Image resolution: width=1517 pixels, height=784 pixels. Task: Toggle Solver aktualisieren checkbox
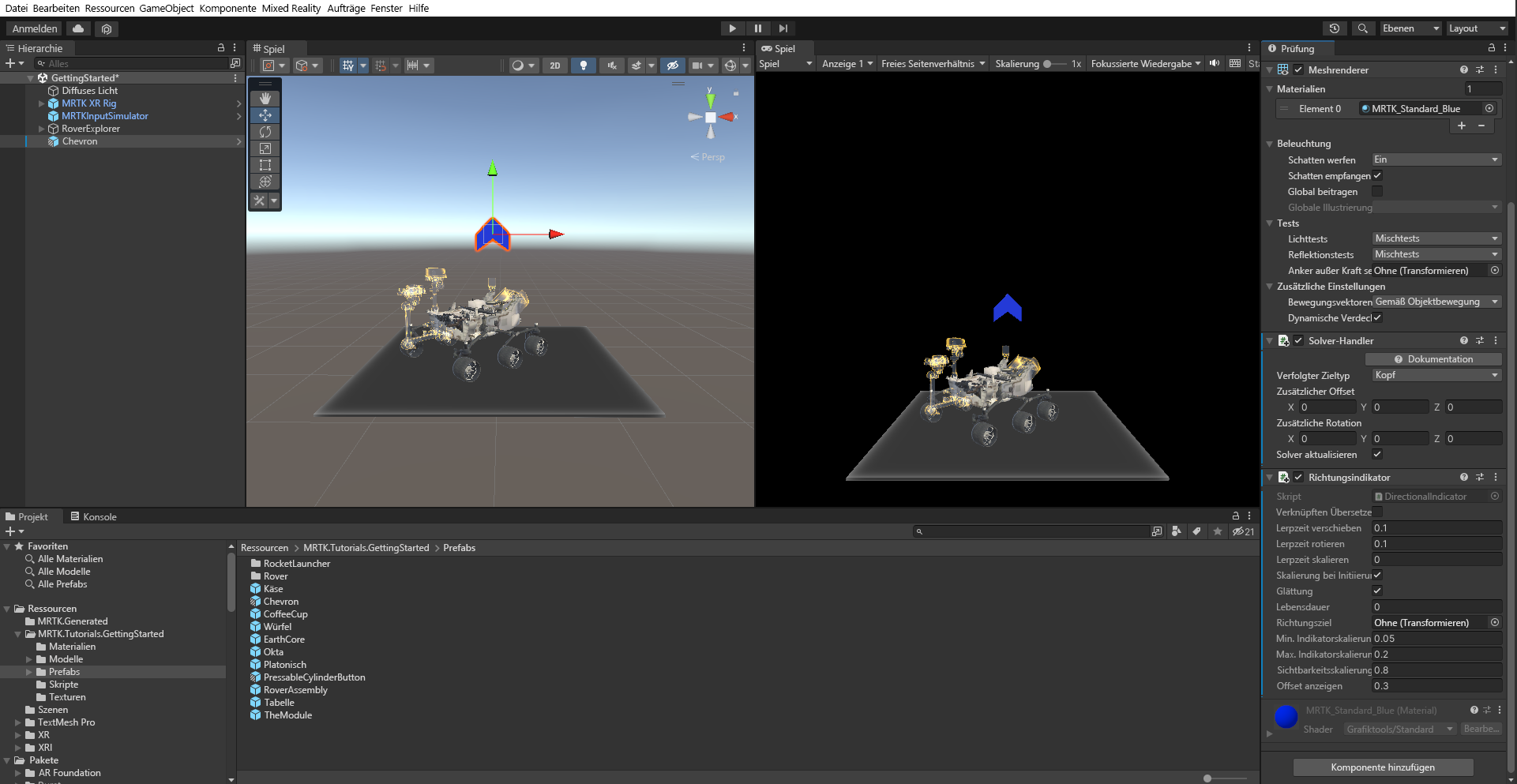pos(1377,454)
